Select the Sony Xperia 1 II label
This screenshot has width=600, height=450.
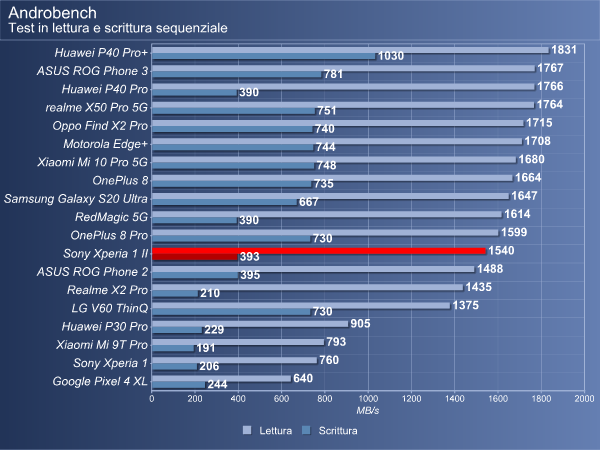click(x=106, y=254)
